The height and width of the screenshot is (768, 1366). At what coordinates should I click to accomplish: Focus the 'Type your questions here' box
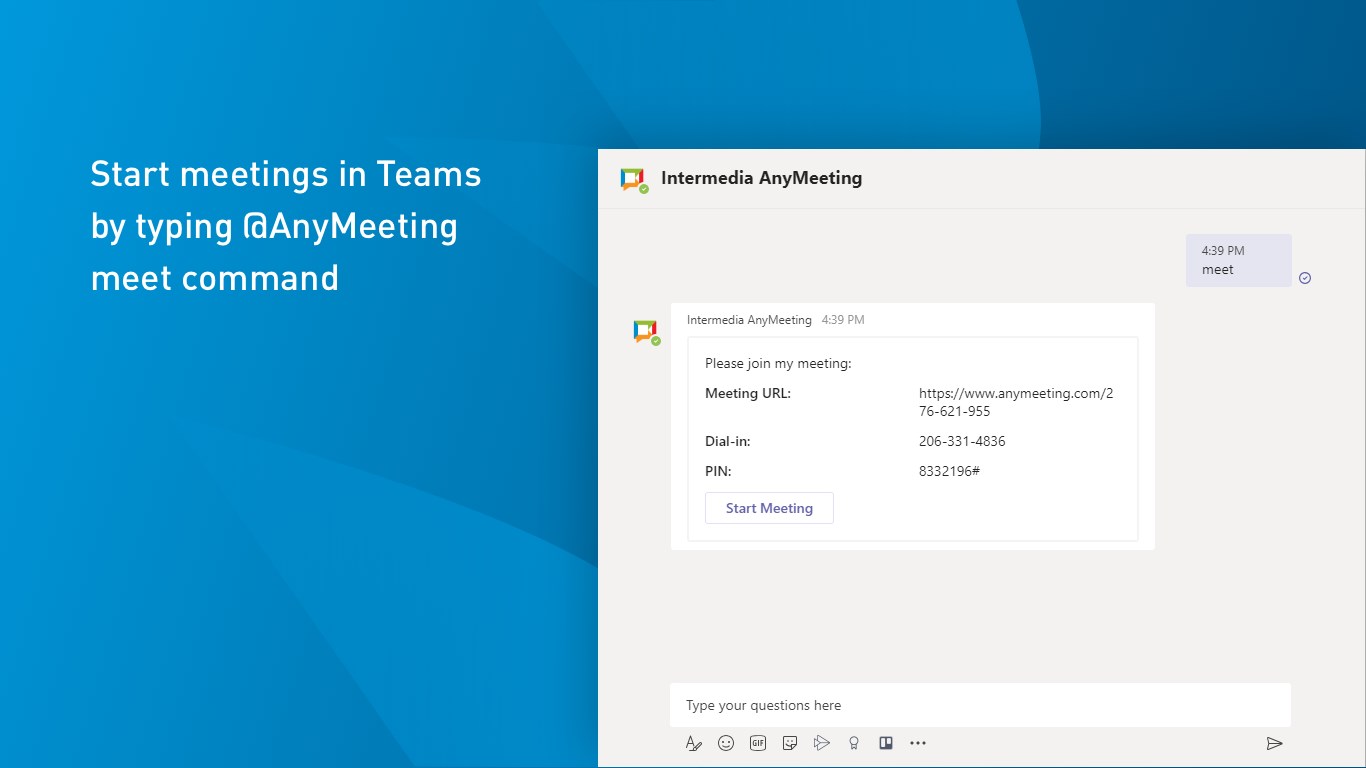pos(980,705)
